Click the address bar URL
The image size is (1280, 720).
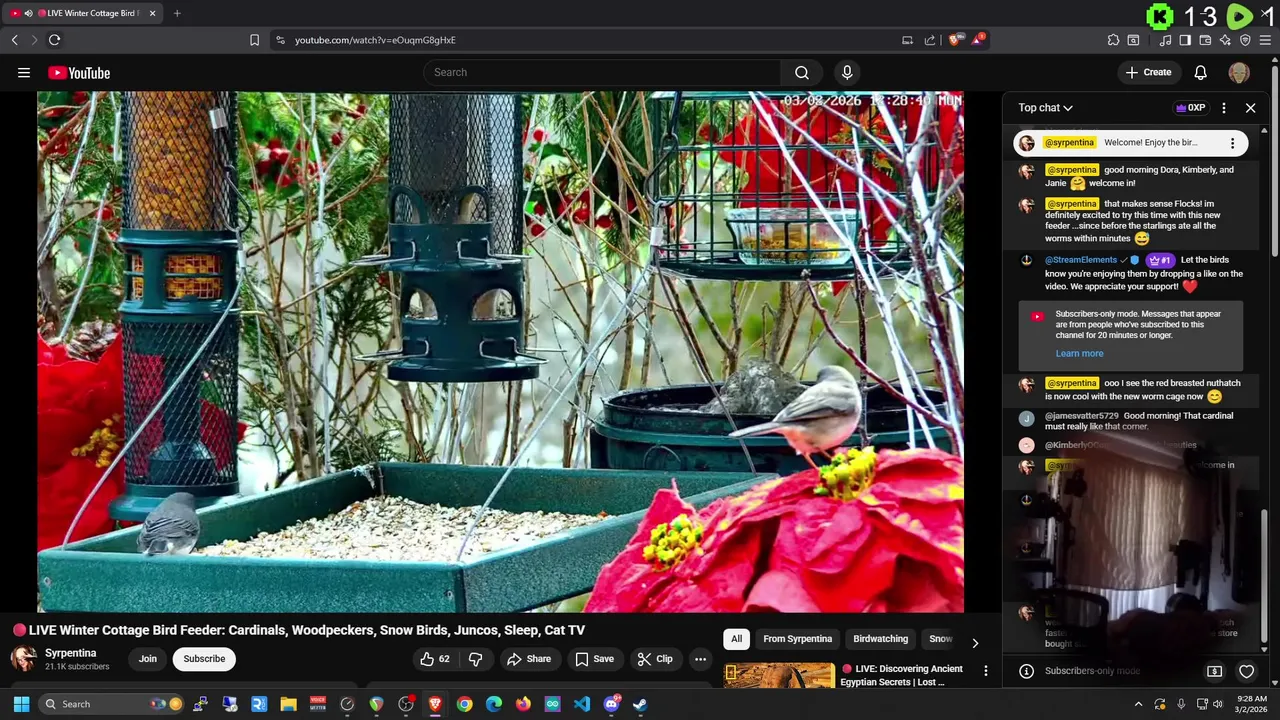[x=375, y=40]
